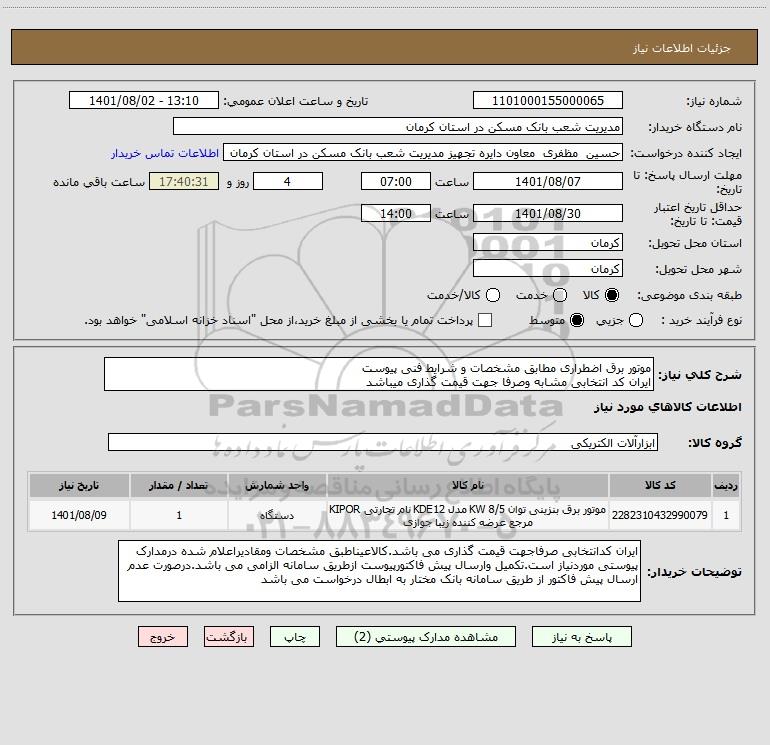
Task: Click the پاسخ به نیاز button
Action: [582, 637]
